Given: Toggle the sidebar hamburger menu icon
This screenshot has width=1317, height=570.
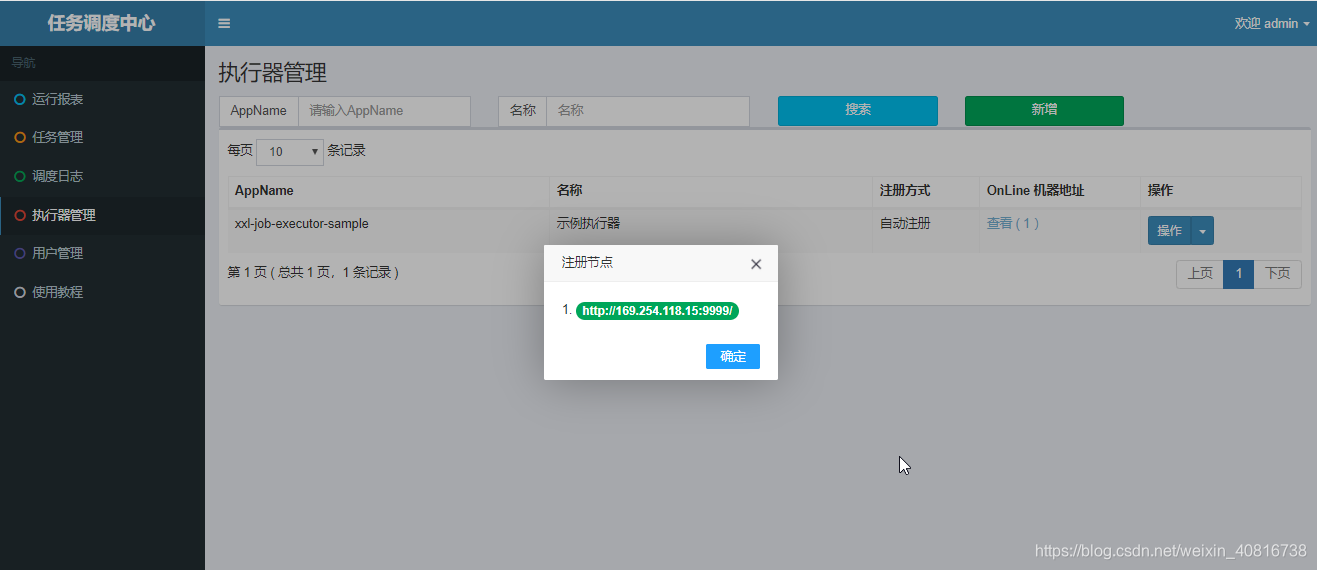Looking at the screenshot, I should click(224, 23).
